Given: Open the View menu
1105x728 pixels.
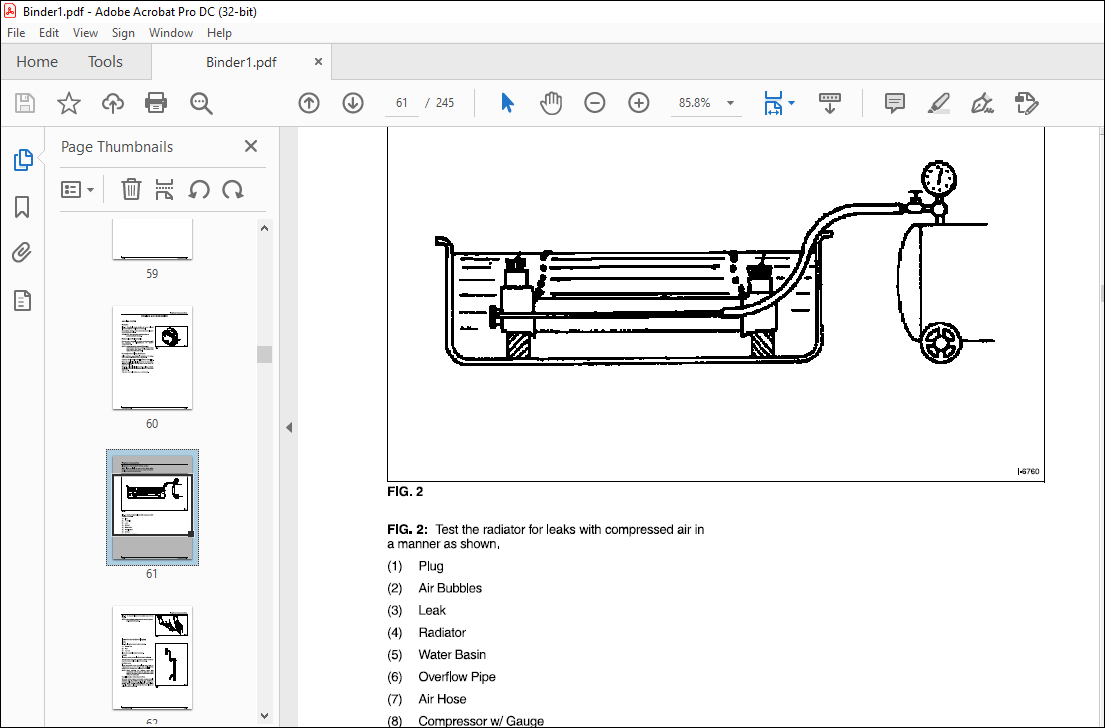Looking at the screenshot, I should click(85, 32).
